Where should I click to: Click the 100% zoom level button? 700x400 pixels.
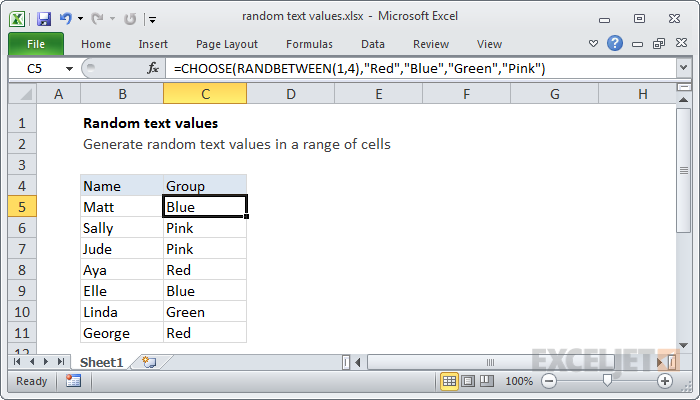click(x=518, y=381)
